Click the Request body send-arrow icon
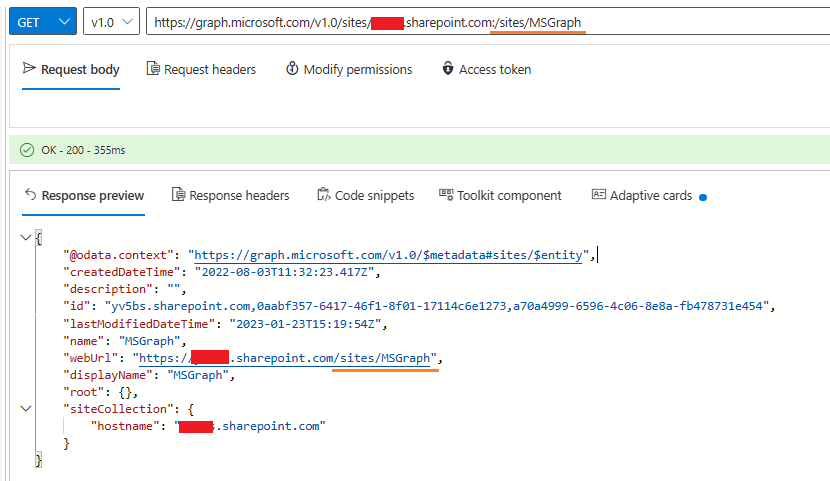Image resolution: width=830 pixels, height=481 pixels. pos(29,68)
